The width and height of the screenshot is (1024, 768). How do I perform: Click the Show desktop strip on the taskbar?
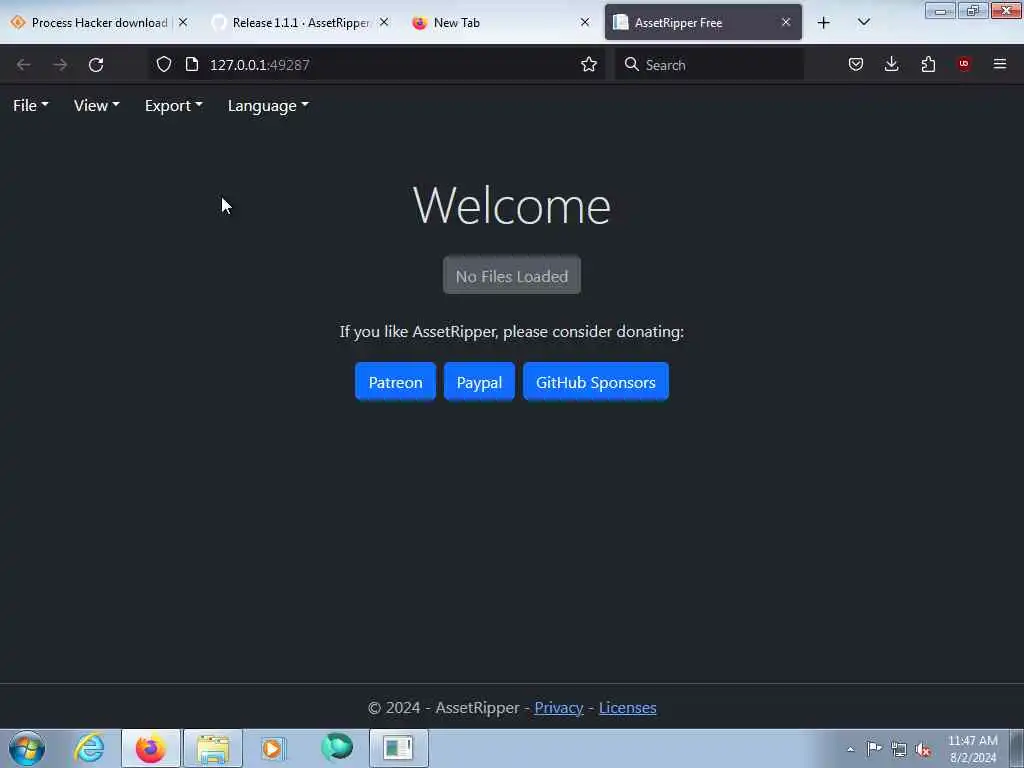click(1017, 748)
